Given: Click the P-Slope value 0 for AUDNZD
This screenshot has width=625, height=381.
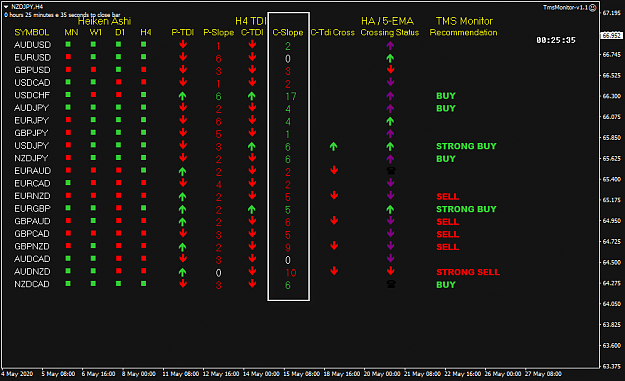Looking at the screenshot, I should tap(218, 273).
